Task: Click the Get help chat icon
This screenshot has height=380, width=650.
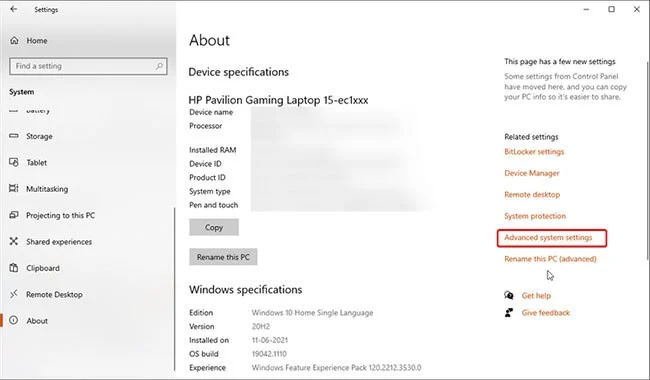Action: [509, 295]
